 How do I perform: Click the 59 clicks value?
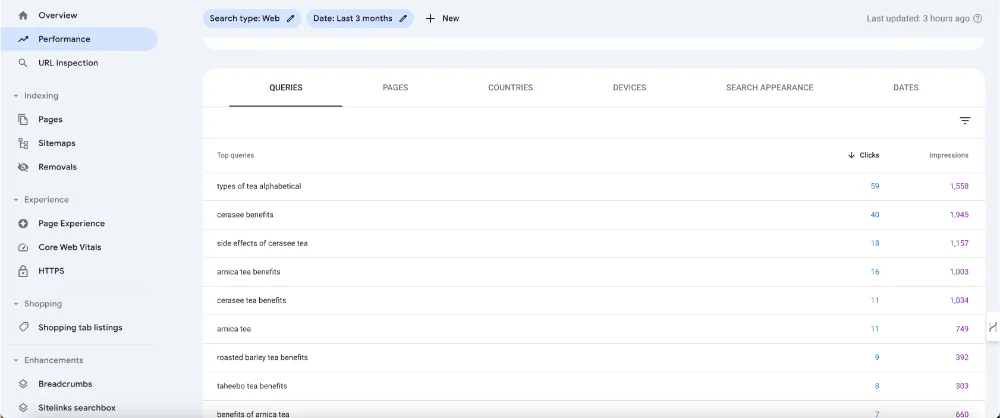click(875, 186)
